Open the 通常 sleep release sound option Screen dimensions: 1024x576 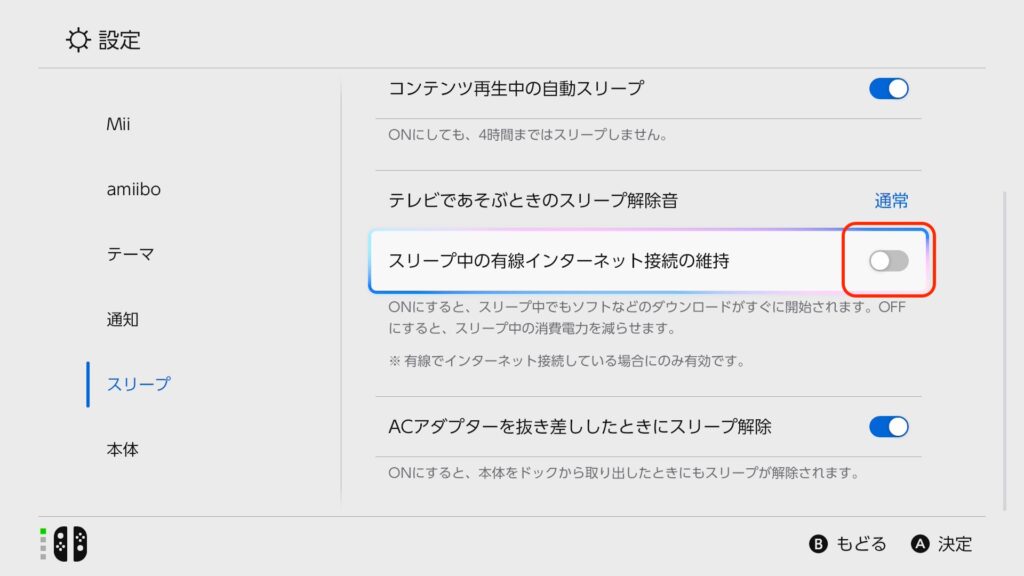[891, 201]
